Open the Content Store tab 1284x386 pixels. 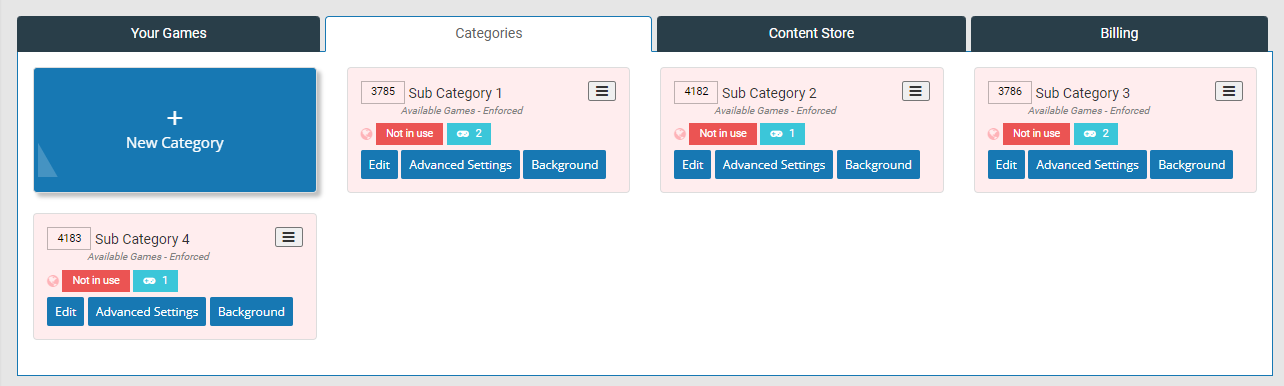click(811, 33)
